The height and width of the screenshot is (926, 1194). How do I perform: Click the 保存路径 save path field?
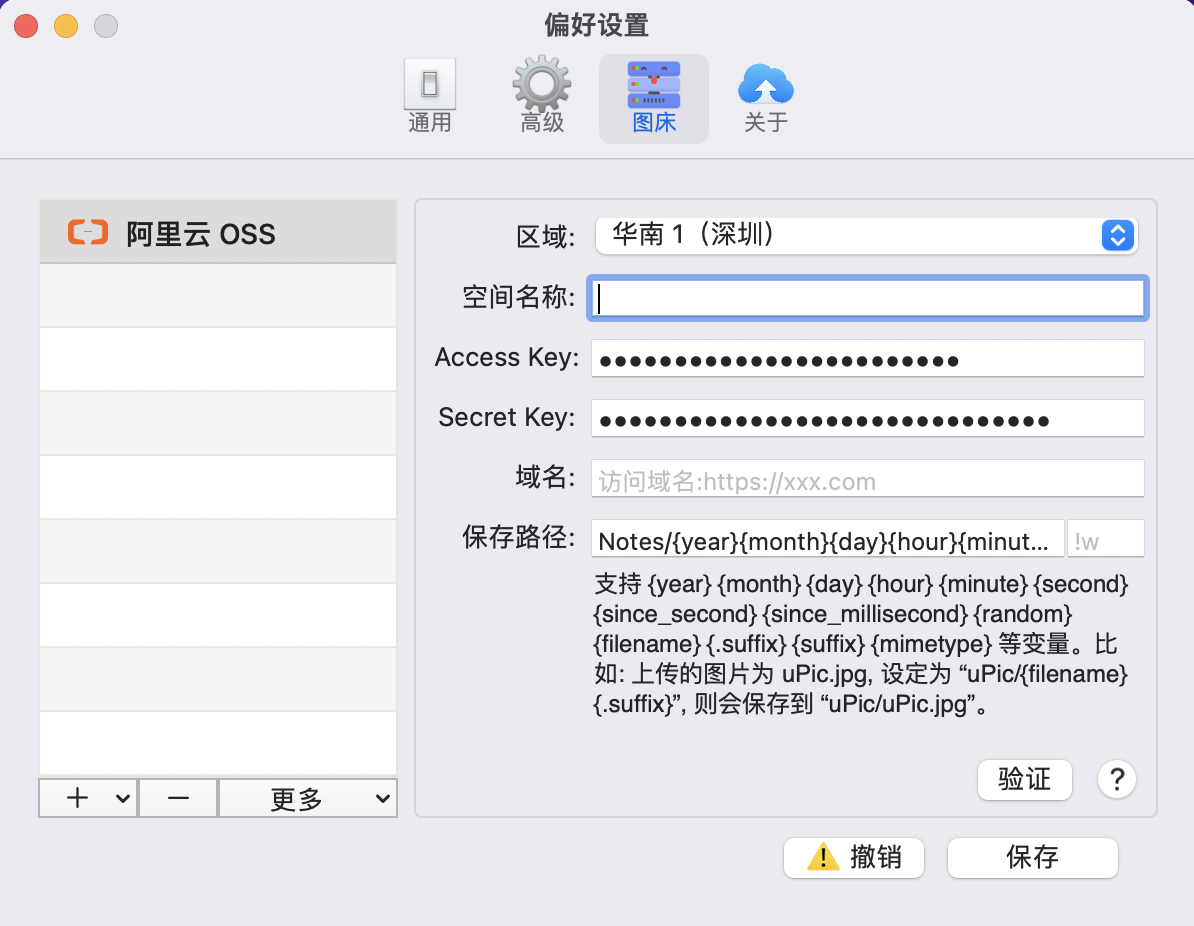(827, 540)
